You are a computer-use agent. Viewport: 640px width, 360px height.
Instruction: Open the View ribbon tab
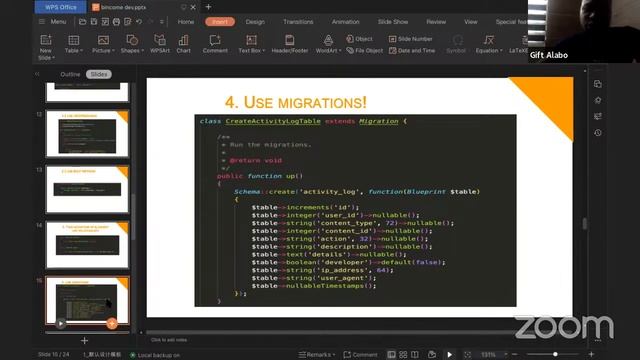point(471,22)
